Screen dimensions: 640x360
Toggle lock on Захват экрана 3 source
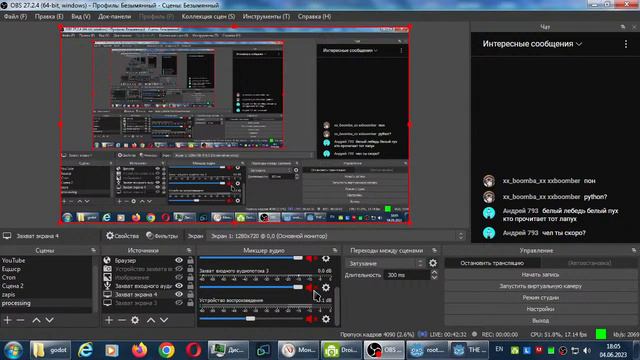coord(190,303)
